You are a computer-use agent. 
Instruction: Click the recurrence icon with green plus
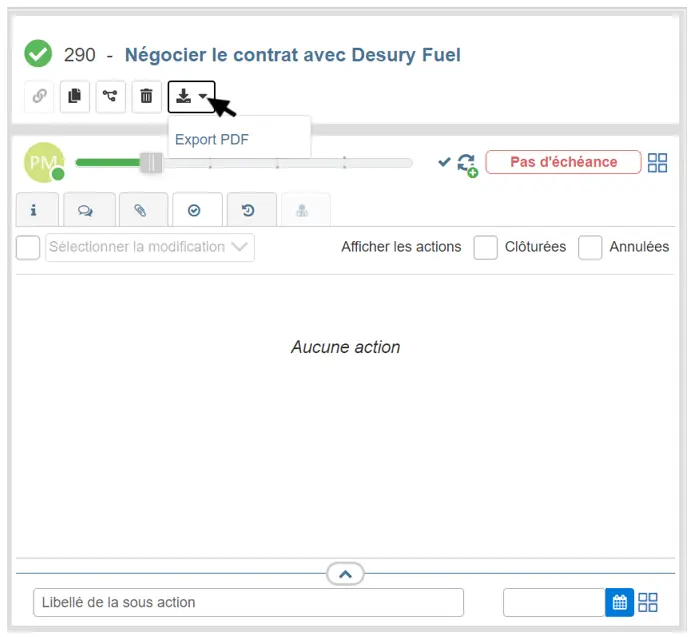(x=467, y=164)
